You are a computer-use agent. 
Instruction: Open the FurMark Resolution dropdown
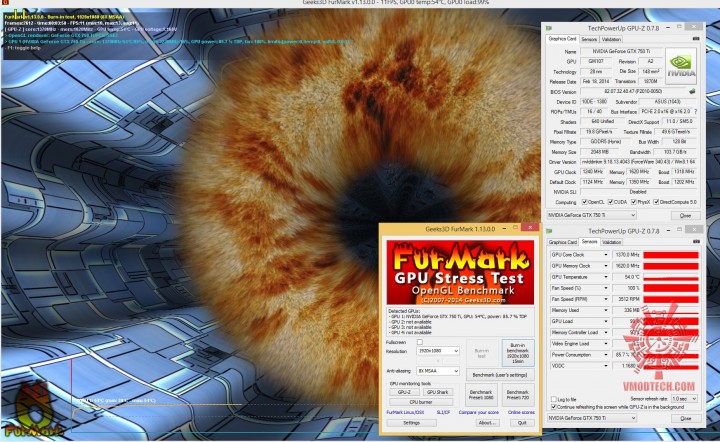(x=438, y=351)
